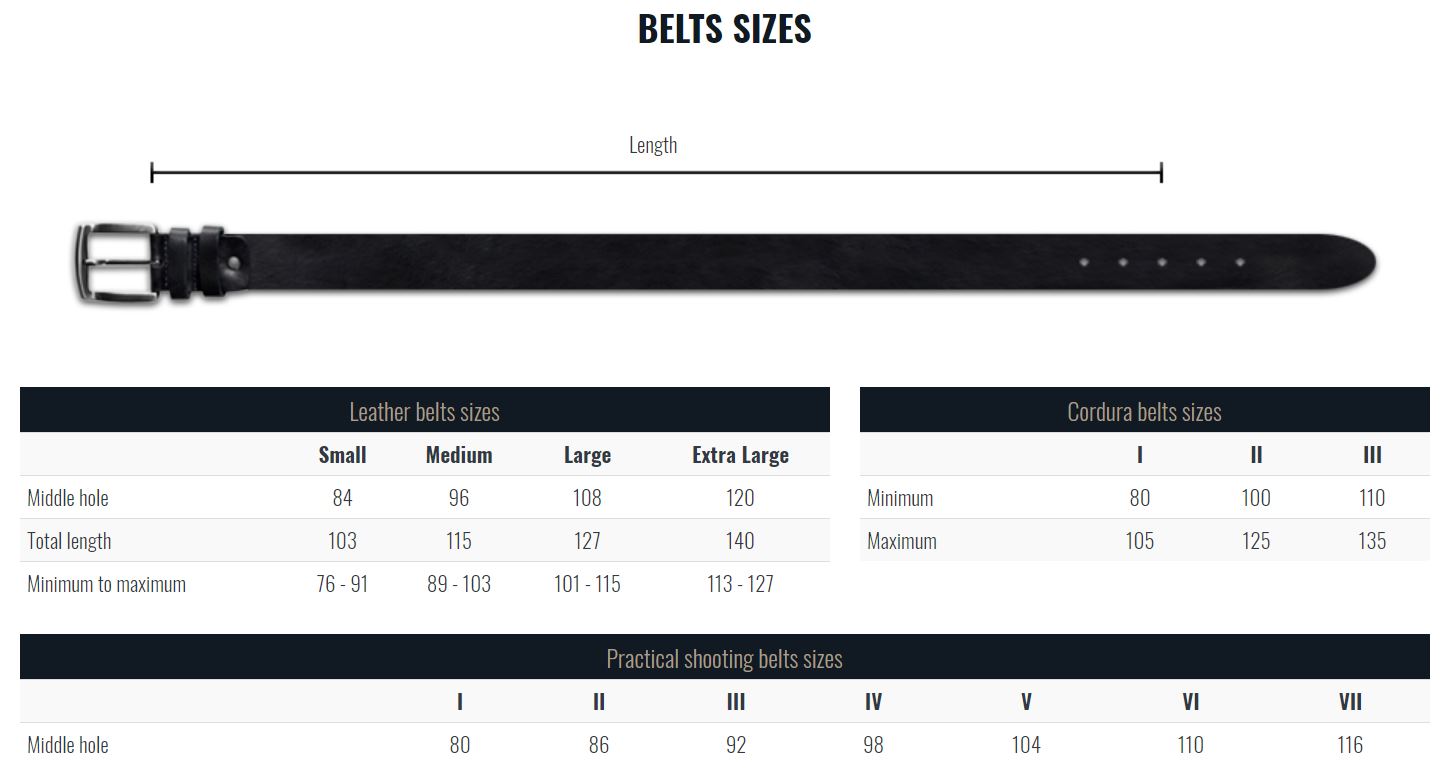Image resolution: width=1450 pixels, height=770 pixels.
Task: Click the "Medium" leather belt column header
Action: 459,455
